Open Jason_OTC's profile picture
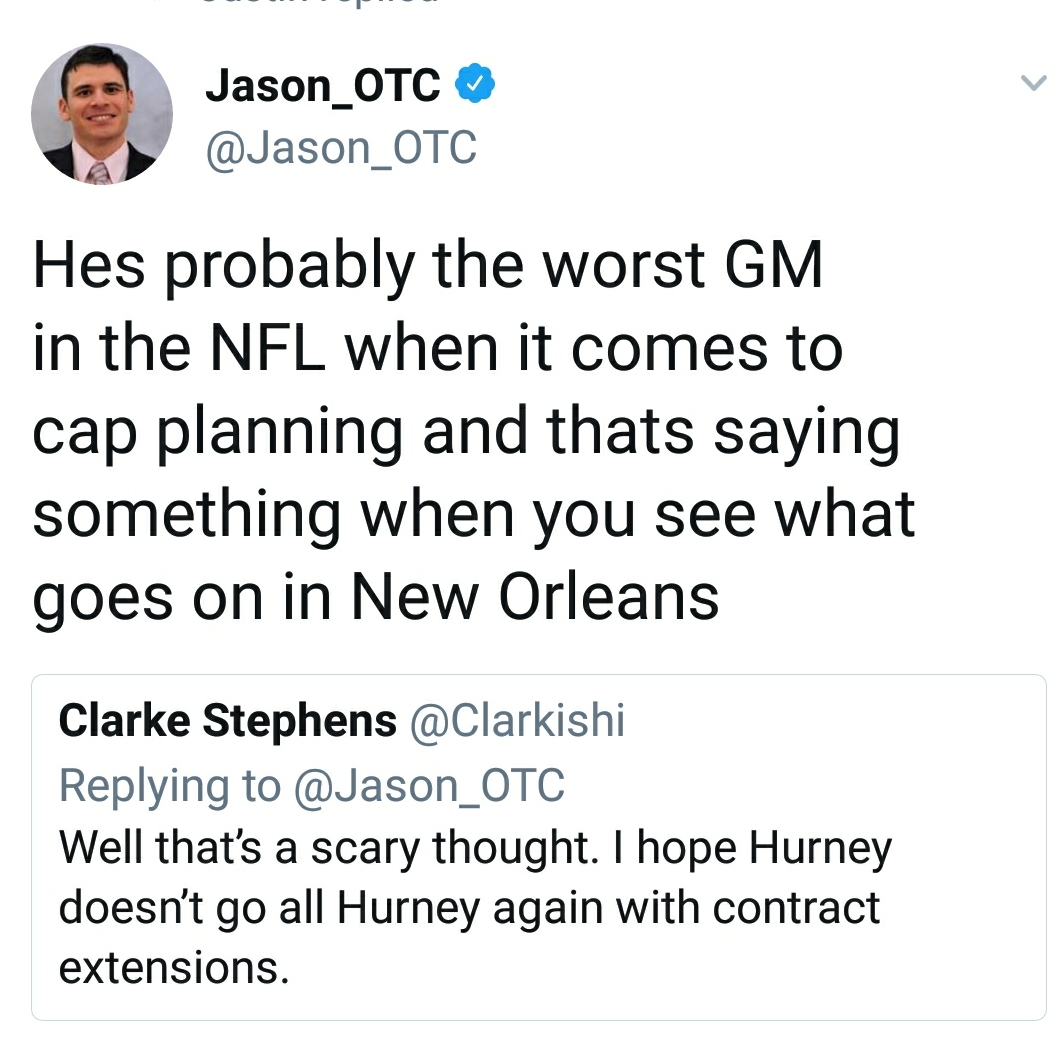The height and width of the screenshot is (1045, 1058). pos(102,114)
